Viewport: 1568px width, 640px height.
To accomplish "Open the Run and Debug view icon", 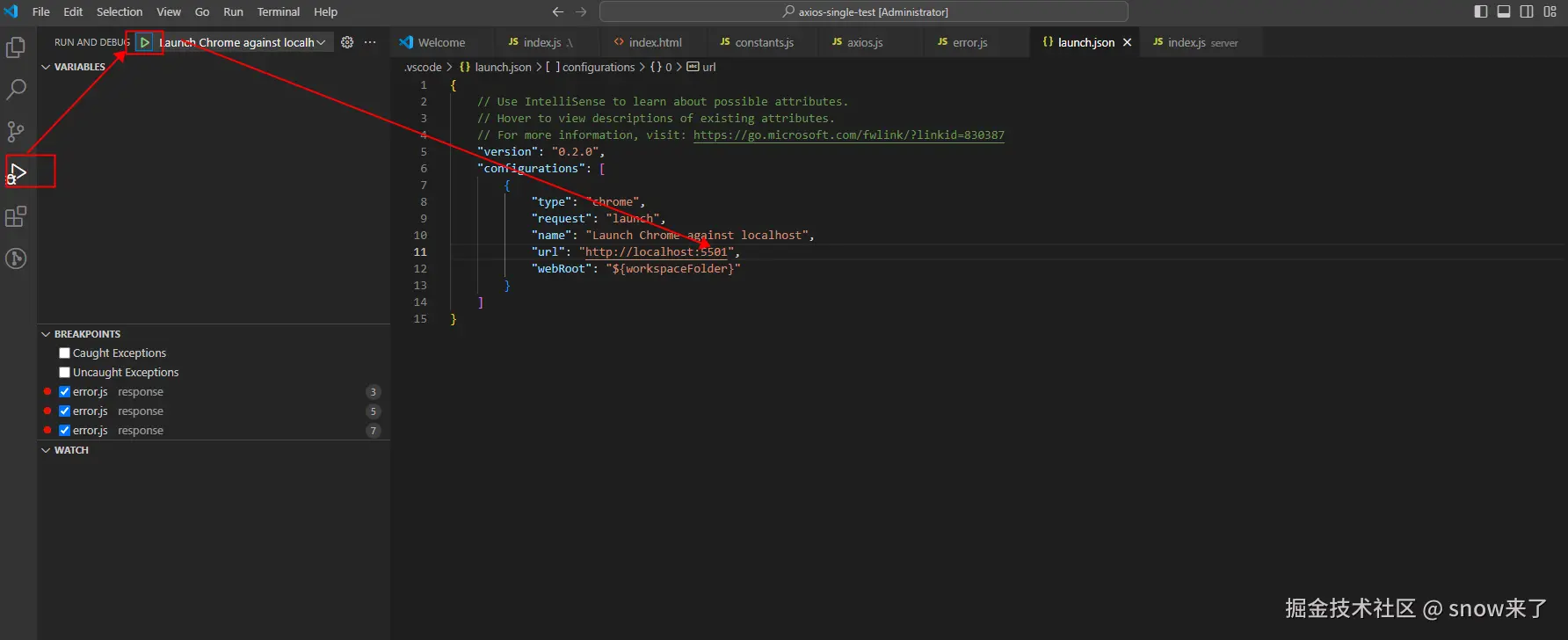I will 16,173.
